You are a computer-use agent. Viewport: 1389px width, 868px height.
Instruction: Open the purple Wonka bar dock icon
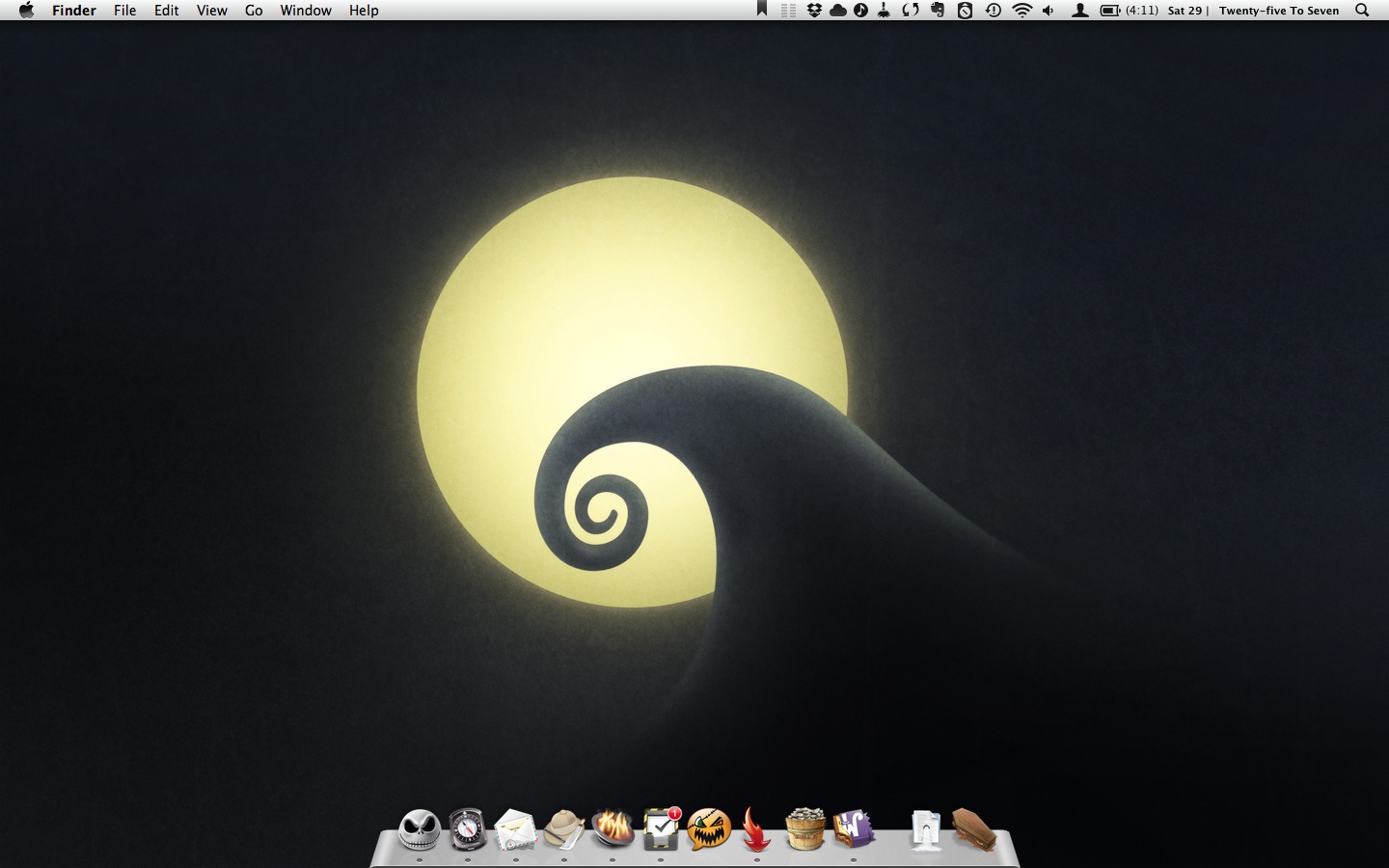(854, 829)
